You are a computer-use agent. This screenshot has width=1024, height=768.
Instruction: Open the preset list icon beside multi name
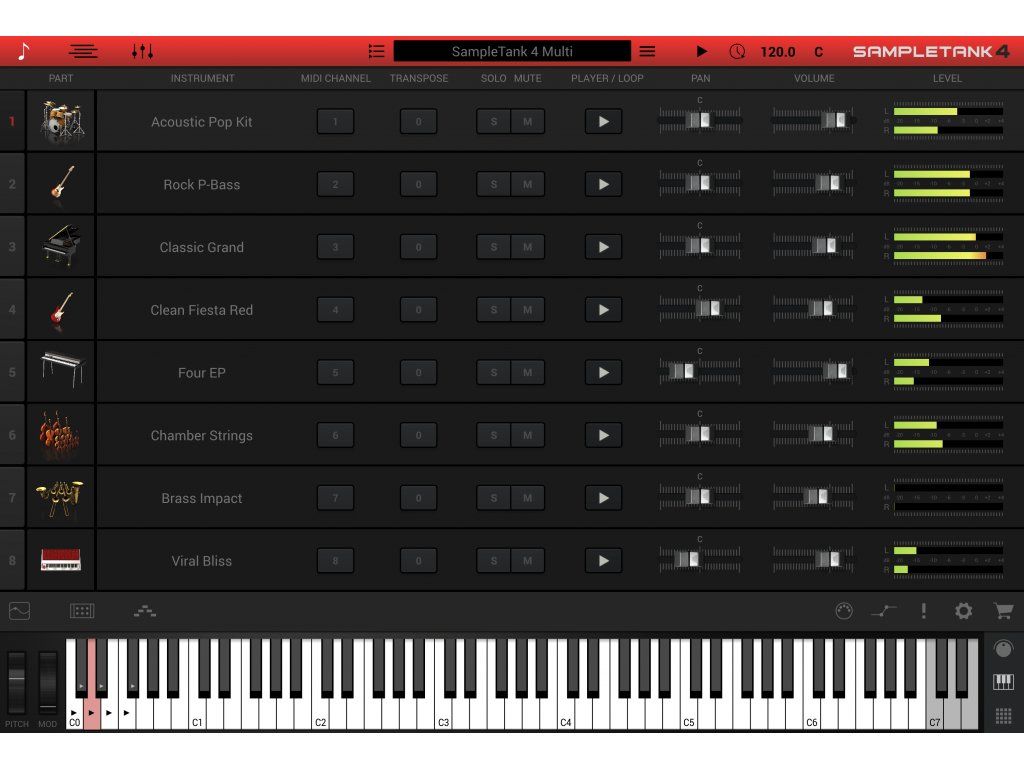[376, 52]
